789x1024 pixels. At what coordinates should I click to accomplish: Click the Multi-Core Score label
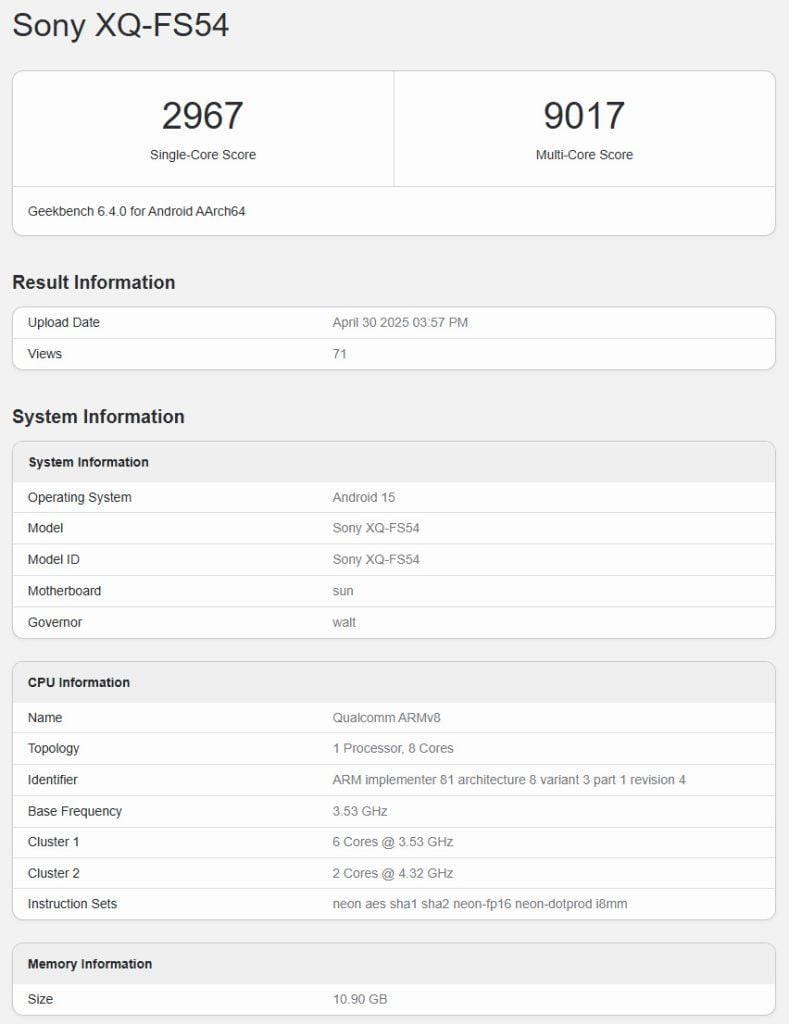pos(584,155)
